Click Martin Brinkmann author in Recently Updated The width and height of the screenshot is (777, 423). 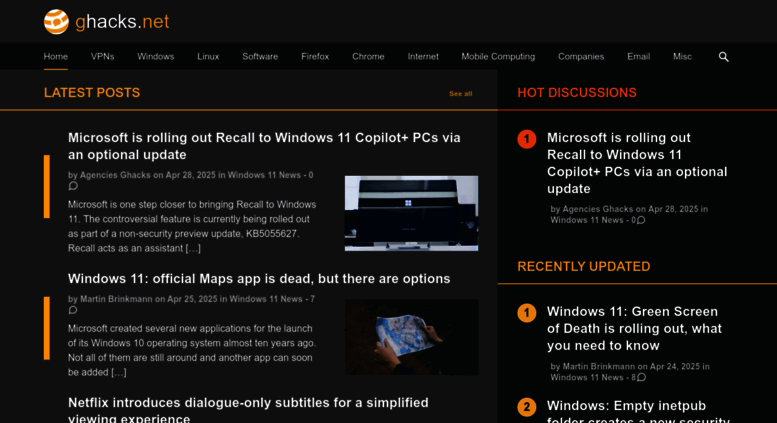pyautogui.click(x=599, y=367)
